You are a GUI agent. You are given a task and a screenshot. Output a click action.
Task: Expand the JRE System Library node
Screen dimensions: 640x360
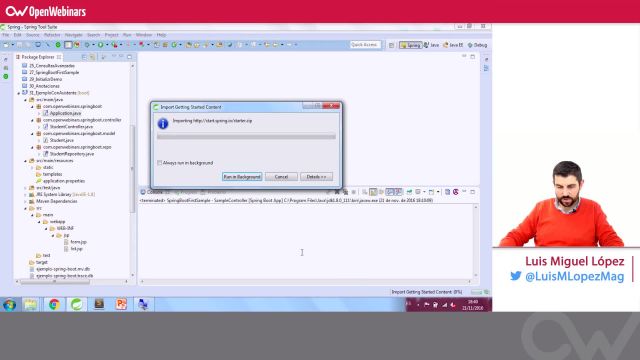(26, 195)
